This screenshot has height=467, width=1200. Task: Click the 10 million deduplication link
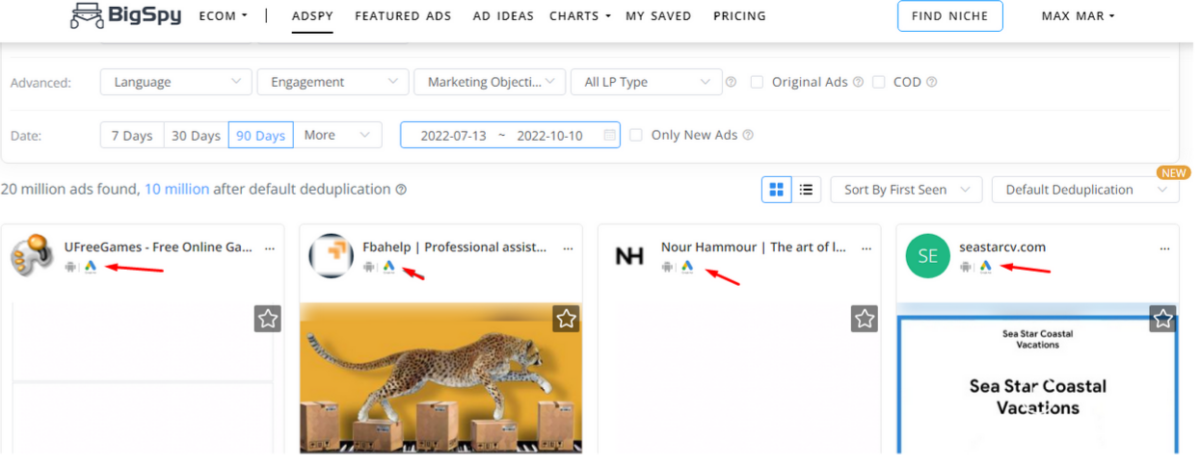[176, 189]
